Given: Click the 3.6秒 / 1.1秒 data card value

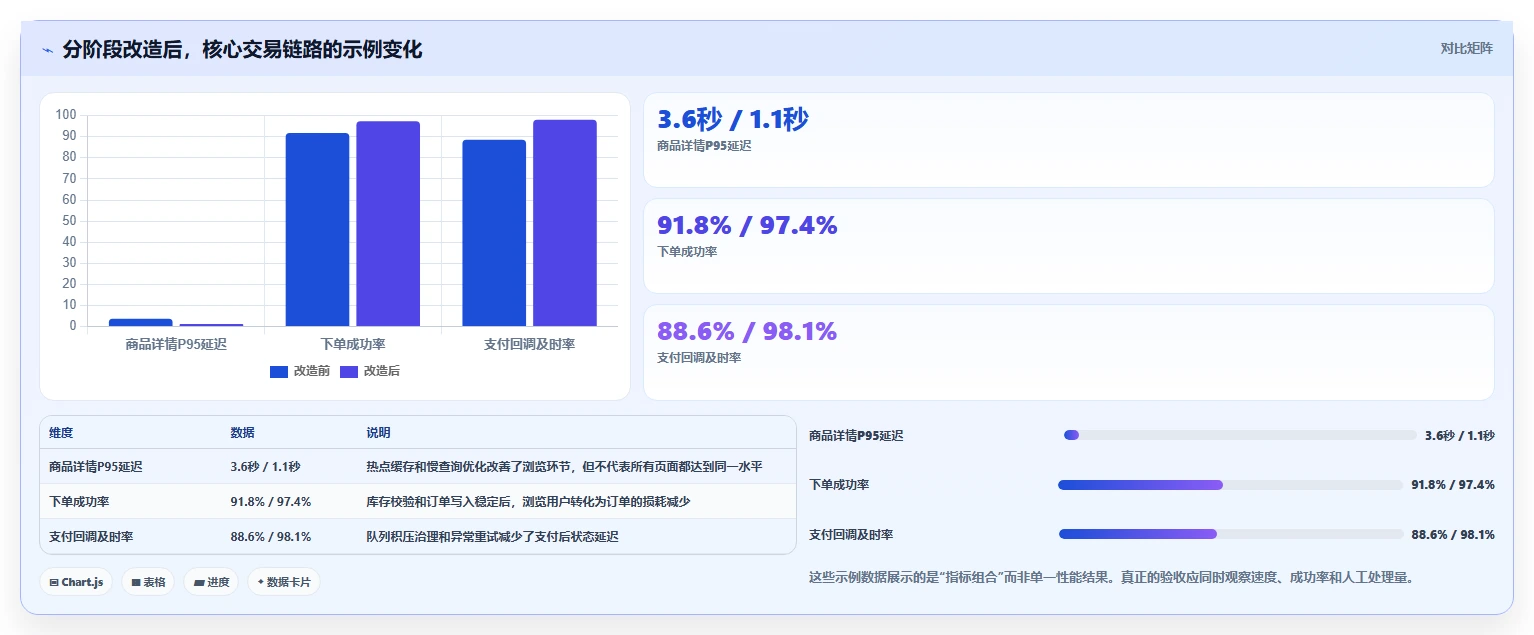Looking at the screenshot, I should coord(733,120).
